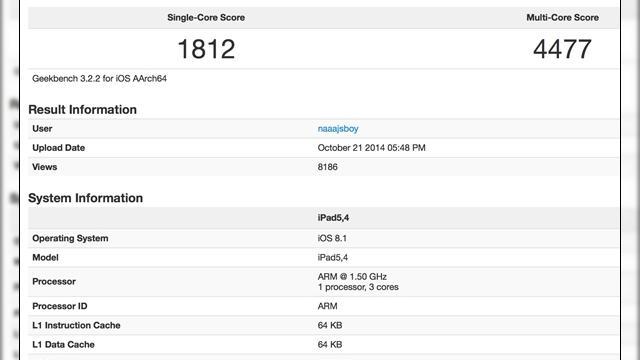Select the ARM @ 1.50 GHz text
The width and height of the screenshot is (640, 360).
pos(352,277)
